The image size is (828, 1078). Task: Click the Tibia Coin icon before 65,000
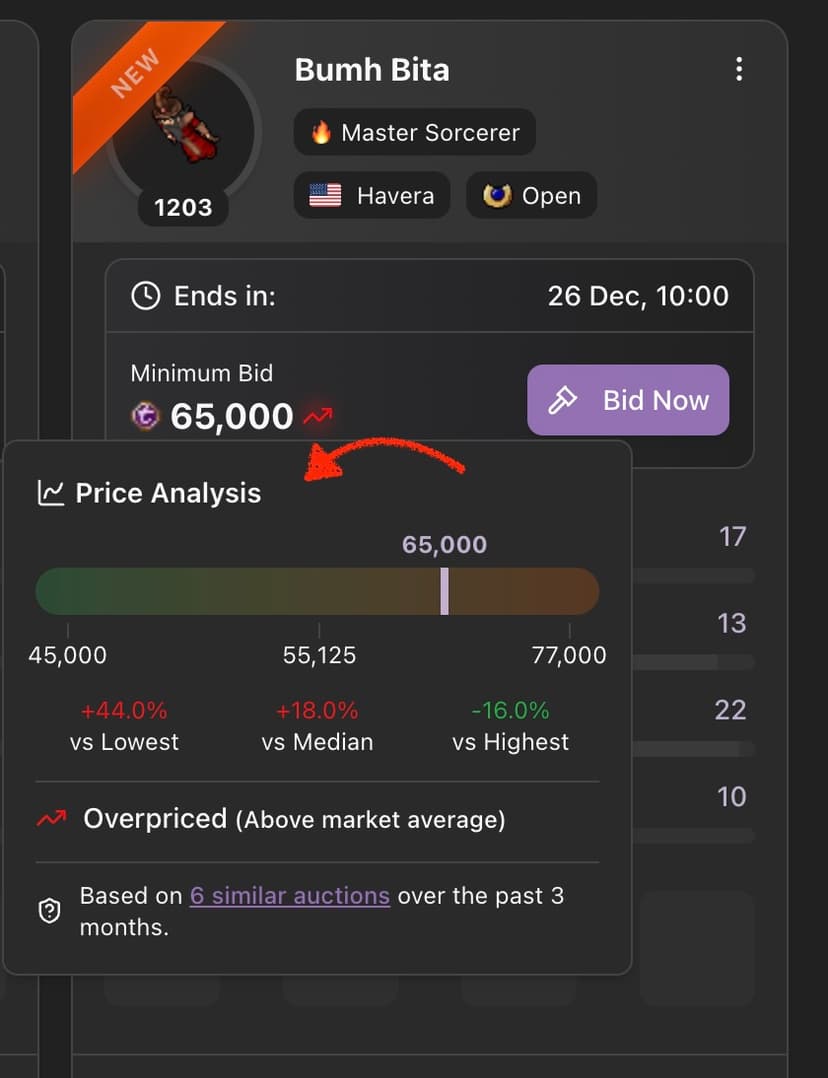click(x=145, y=416)
